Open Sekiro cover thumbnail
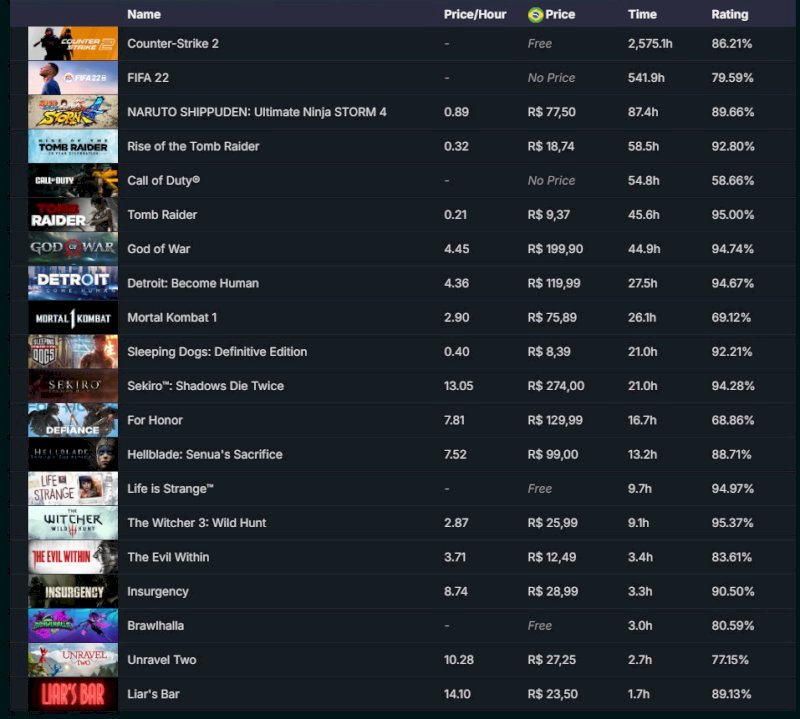The image size is (800, 719). 73,386
